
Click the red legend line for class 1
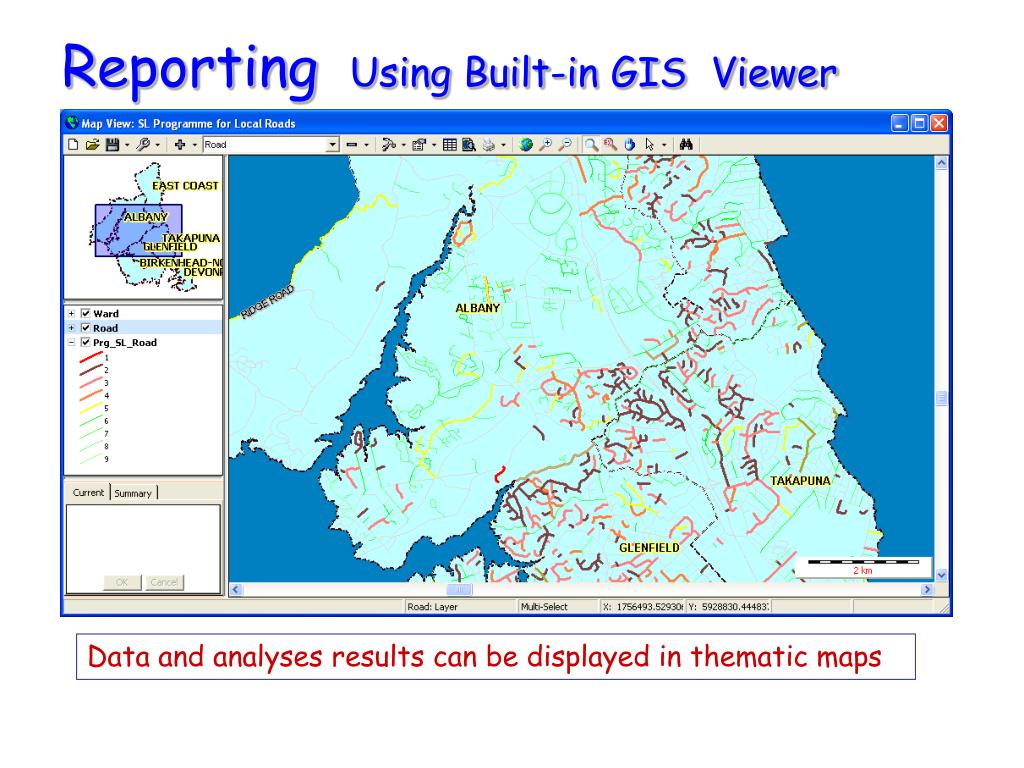coord(90,358)
